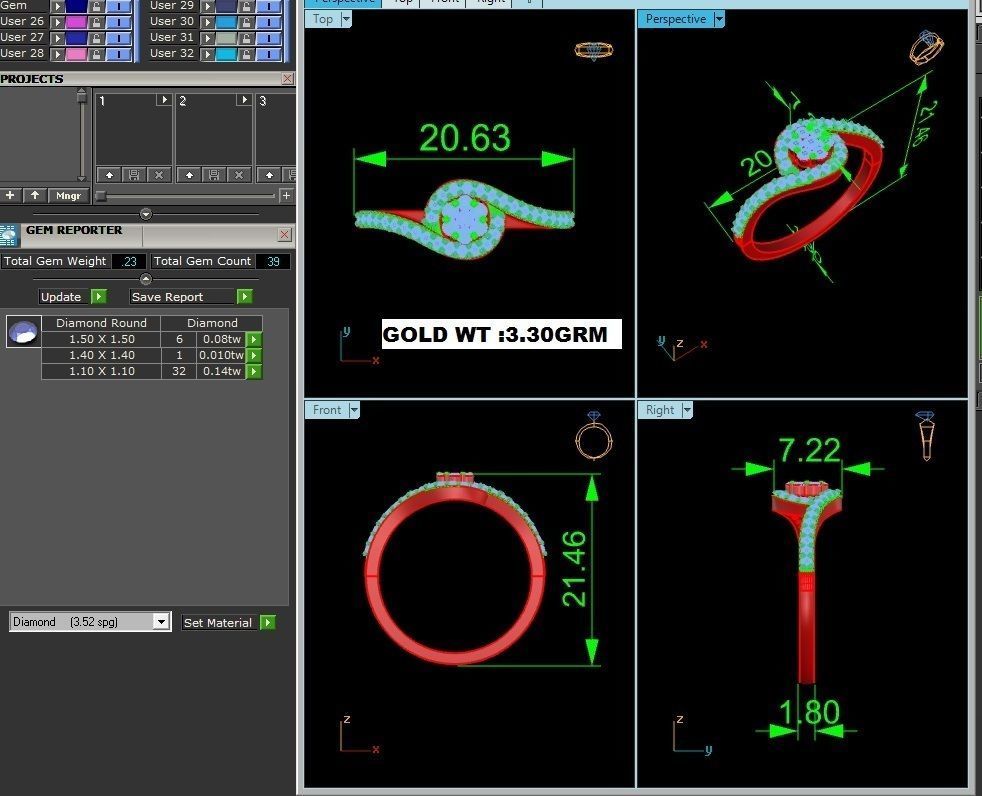Viewport: 982px width, 796px height.
Task: Toggle visibility of User 27 layer
Action: point(118,38)
